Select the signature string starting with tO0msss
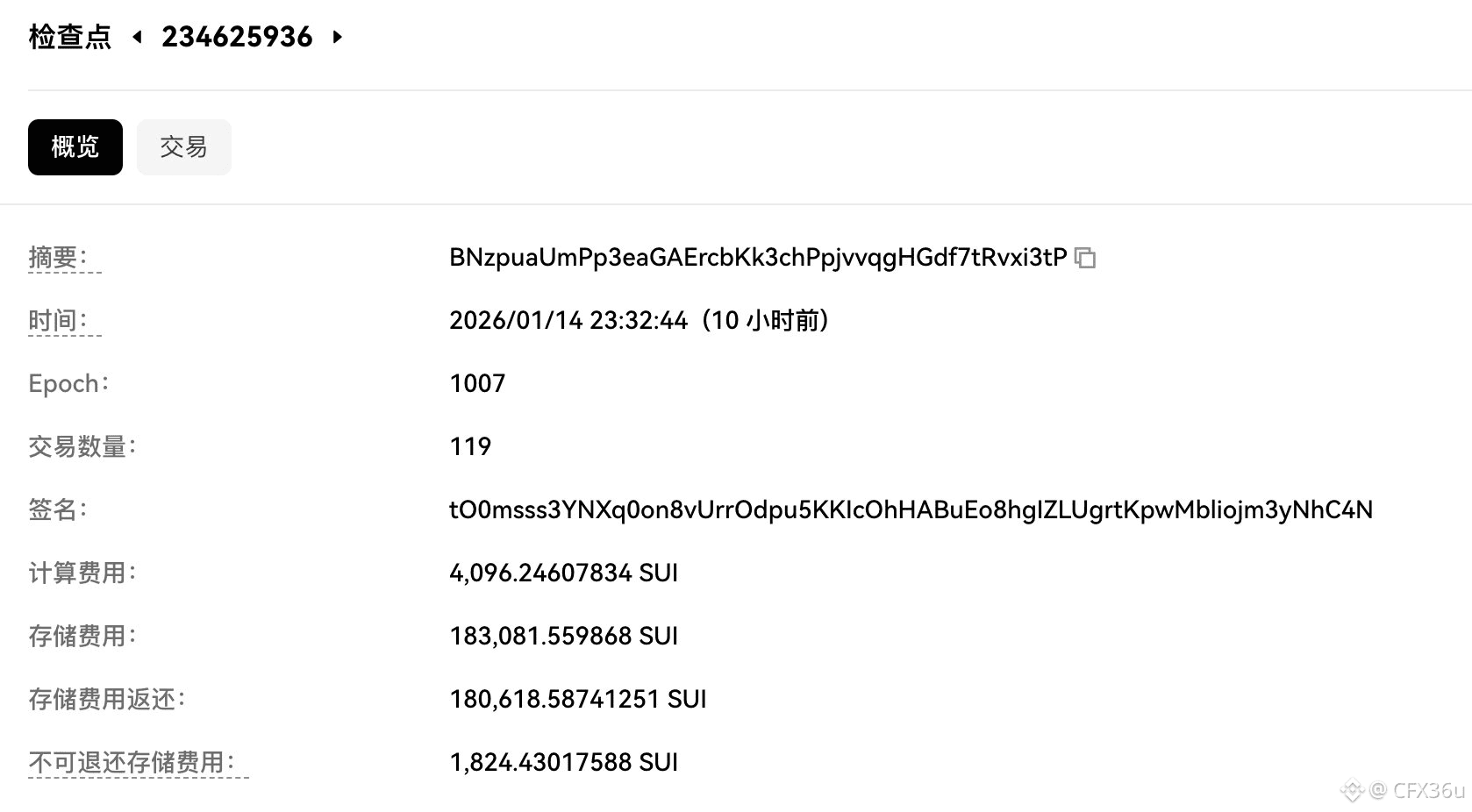Image resolution: width=1472 pixels, height=812 pixels. pos(911,510)
